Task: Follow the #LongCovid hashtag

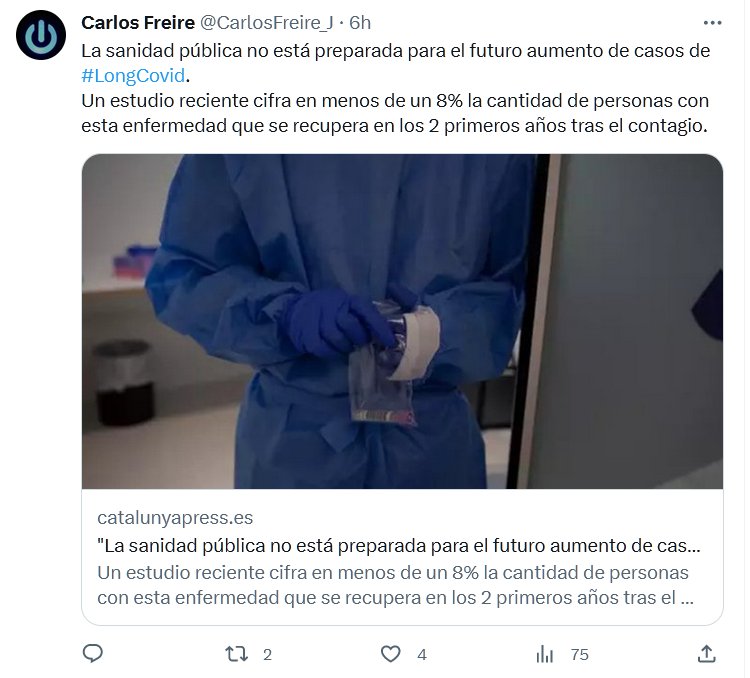Action: (133, 76)
